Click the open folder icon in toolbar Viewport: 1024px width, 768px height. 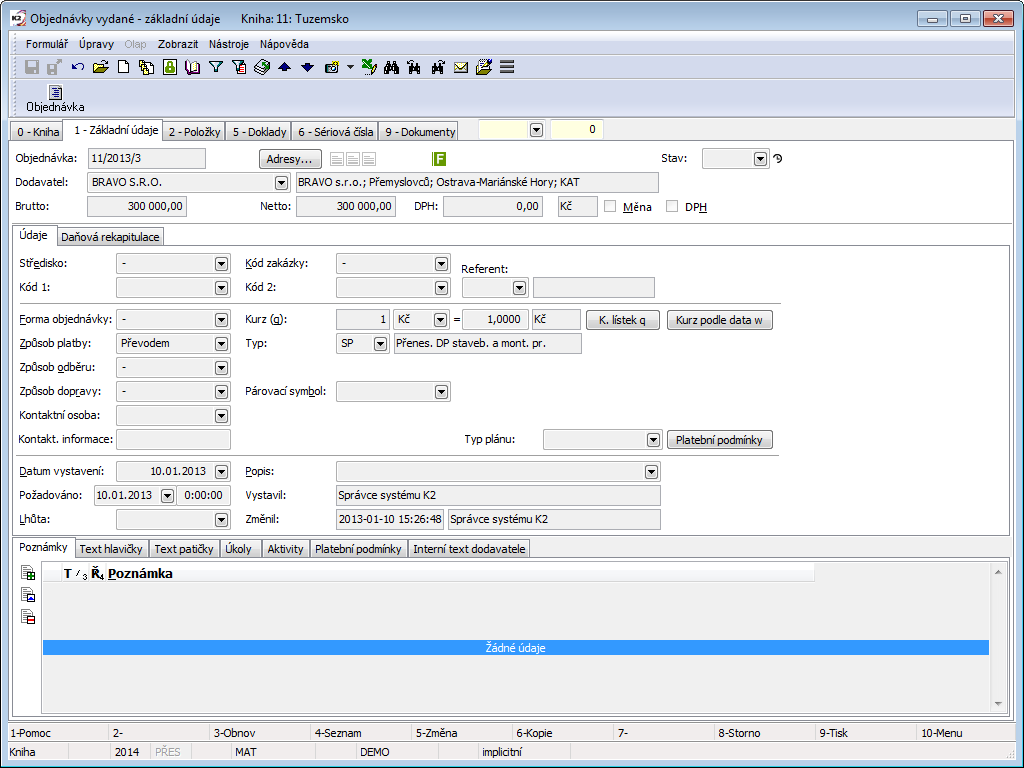(x=100, y=67)
